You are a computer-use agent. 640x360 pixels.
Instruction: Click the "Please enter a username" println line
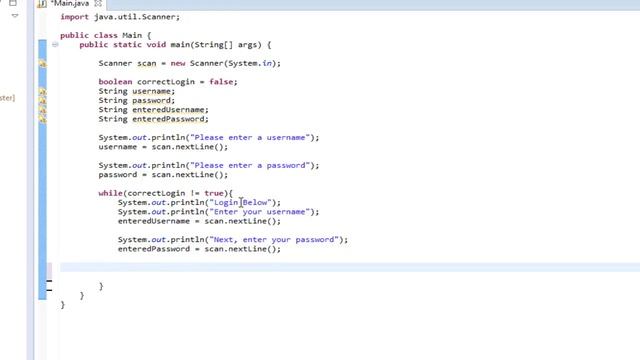[x=209, y=138]
